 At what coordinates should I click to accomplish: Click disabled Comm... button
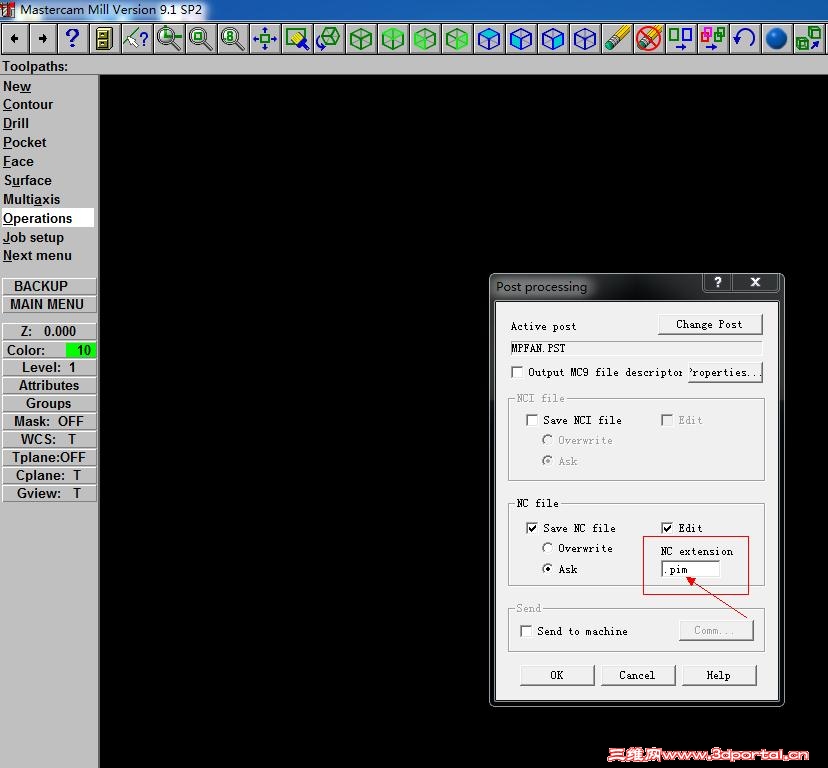[716, 630]
